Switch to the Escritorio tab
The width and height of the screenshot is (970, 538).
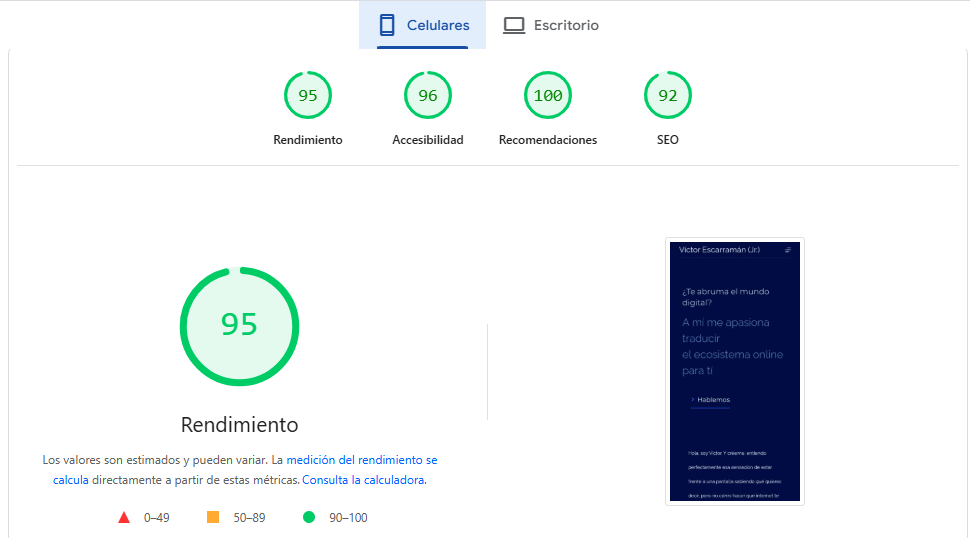coord(551,25)
